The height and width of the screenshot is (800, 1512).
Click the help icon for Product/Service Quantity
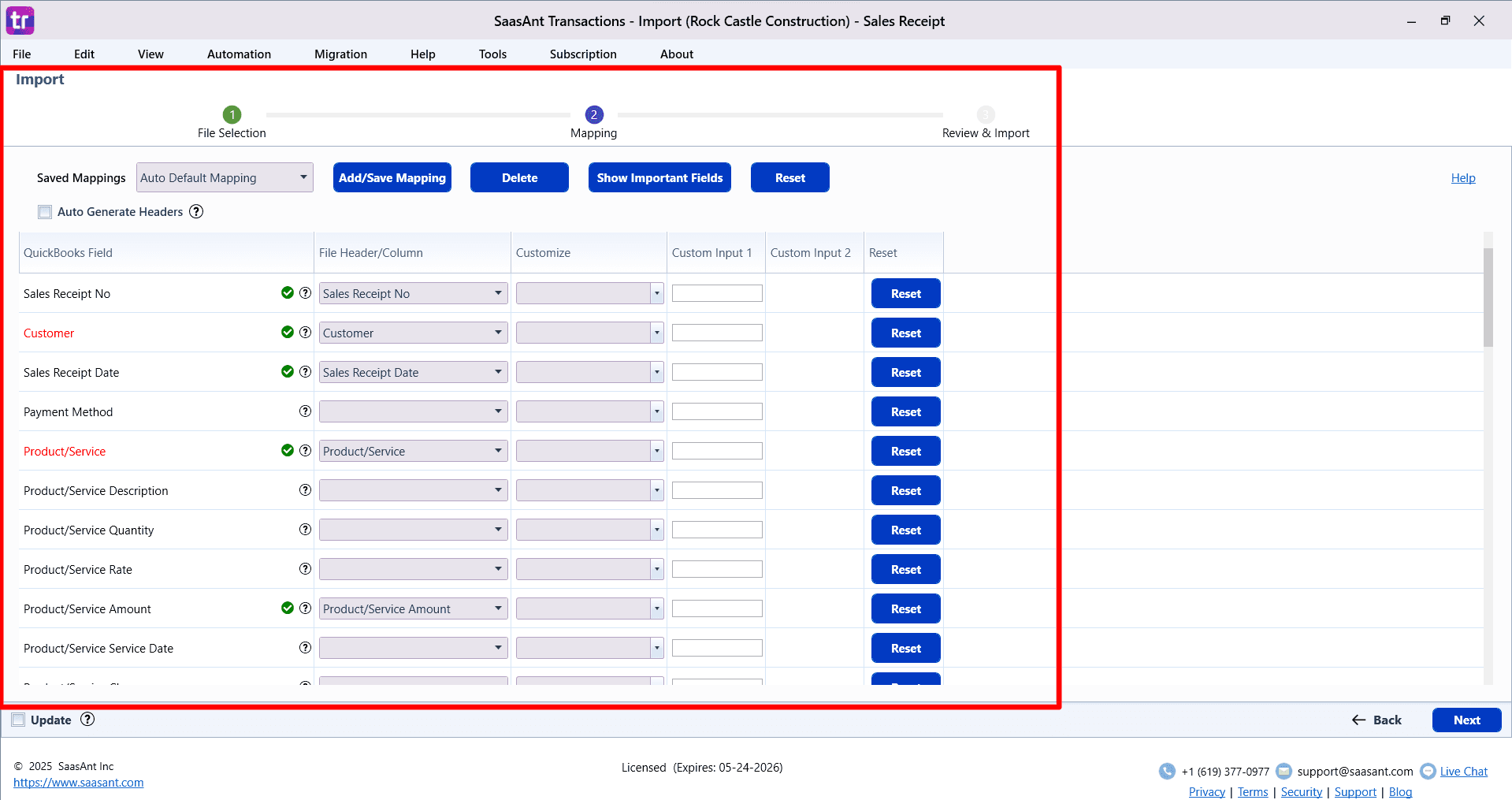tap(305, 530)
